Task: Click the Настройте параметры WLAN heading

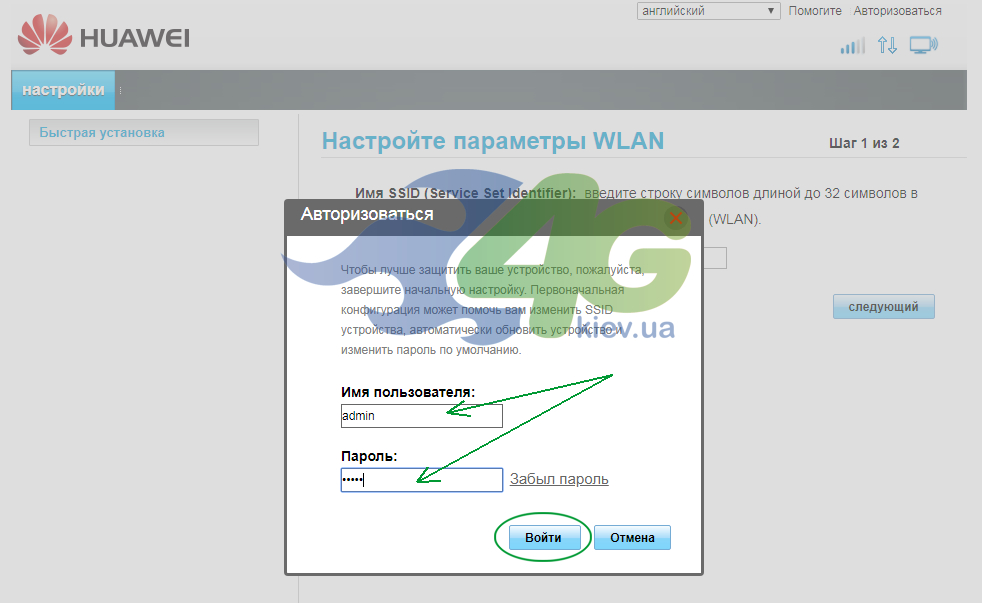Action: [x=493, y=141]
